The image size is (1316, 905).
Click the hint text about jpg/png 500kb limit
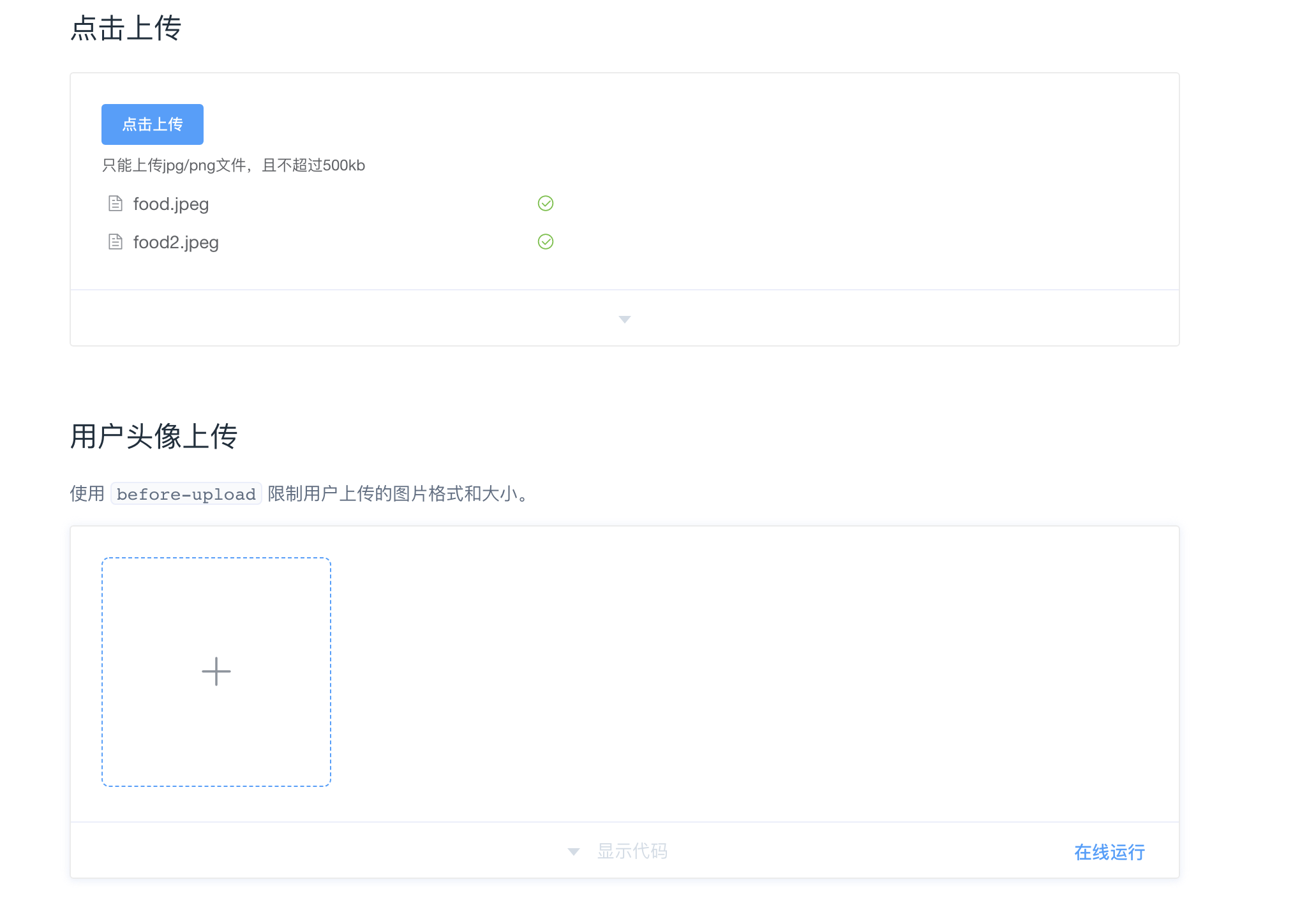tap(234, 165)
